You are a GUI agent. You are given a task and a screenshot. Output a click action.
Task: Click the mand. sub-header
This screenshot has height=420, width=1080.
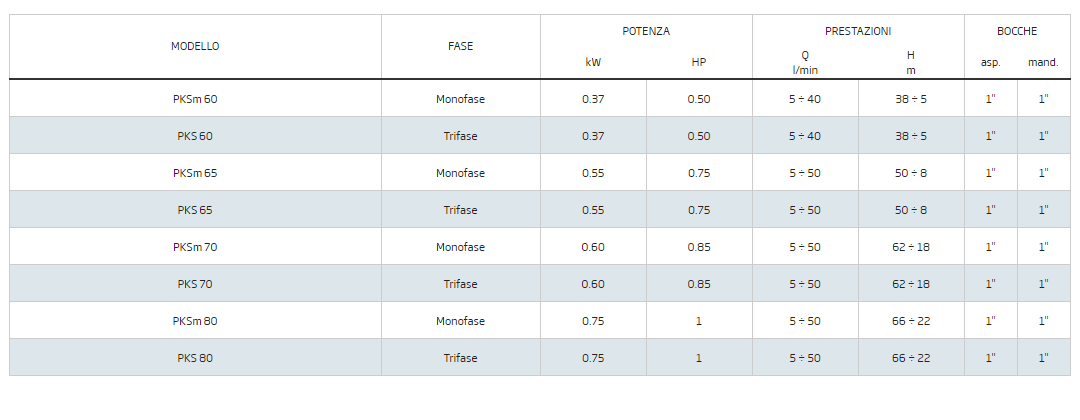[1043, 62]
